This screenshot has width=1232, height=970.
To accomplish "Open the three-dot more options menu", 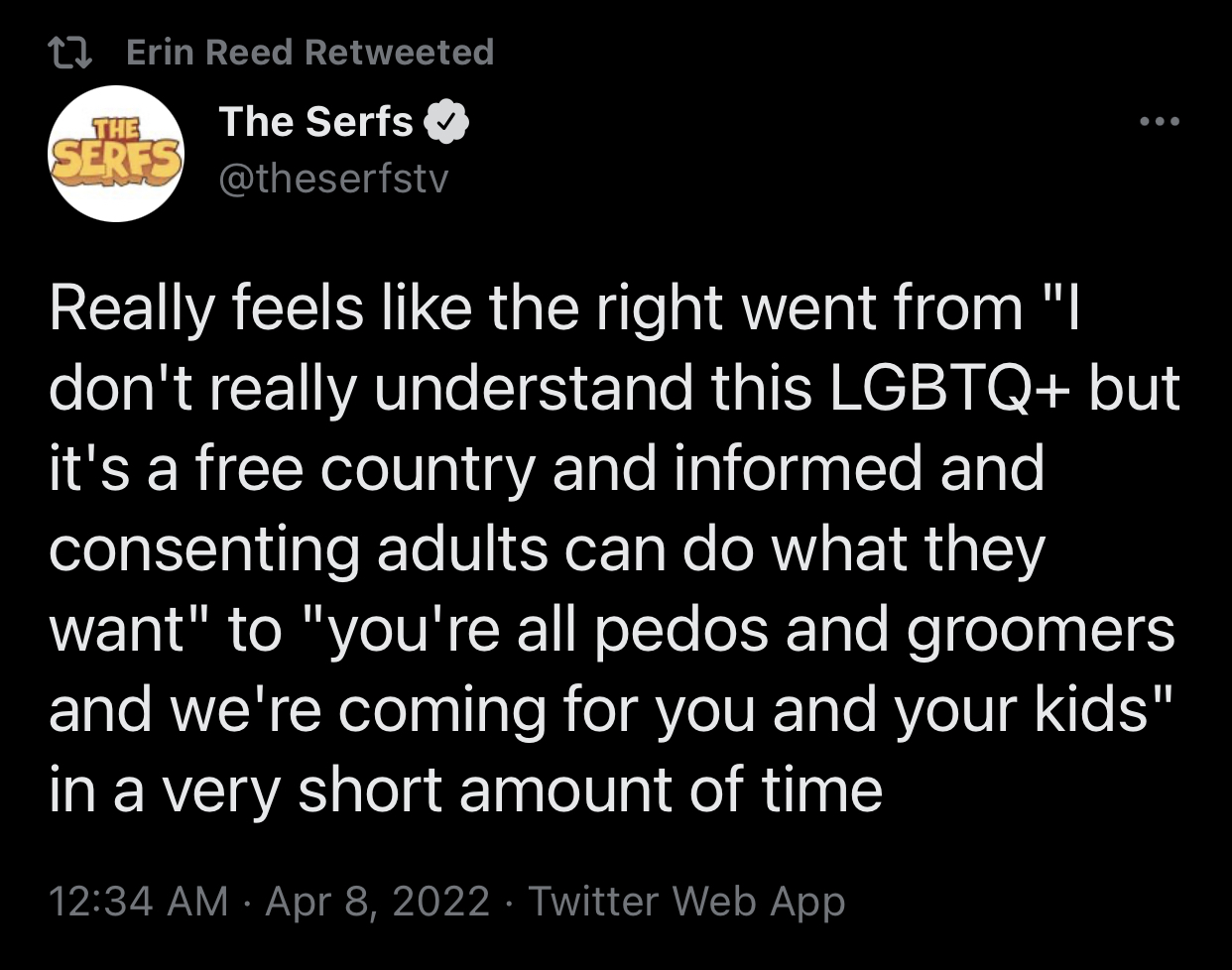I will [x=1160, y=123].
